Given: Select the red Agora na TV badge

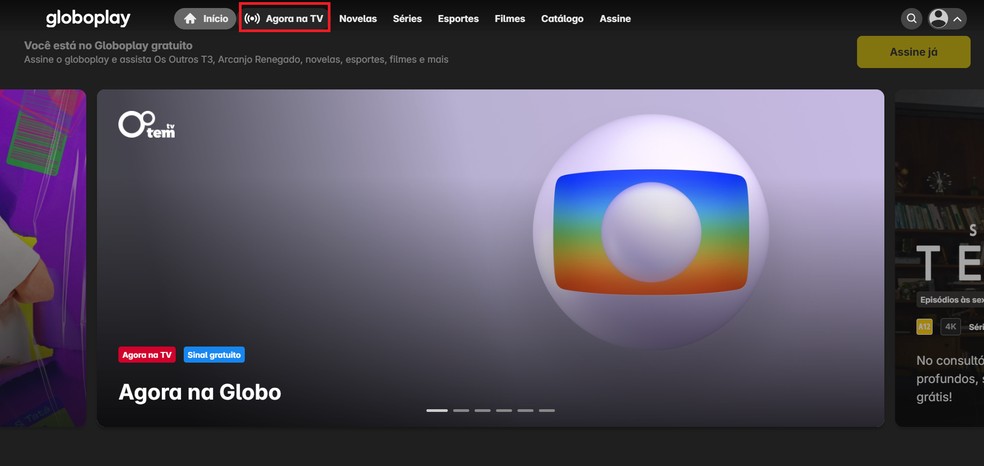Looking at the screenshot, I should click(147, 355).
